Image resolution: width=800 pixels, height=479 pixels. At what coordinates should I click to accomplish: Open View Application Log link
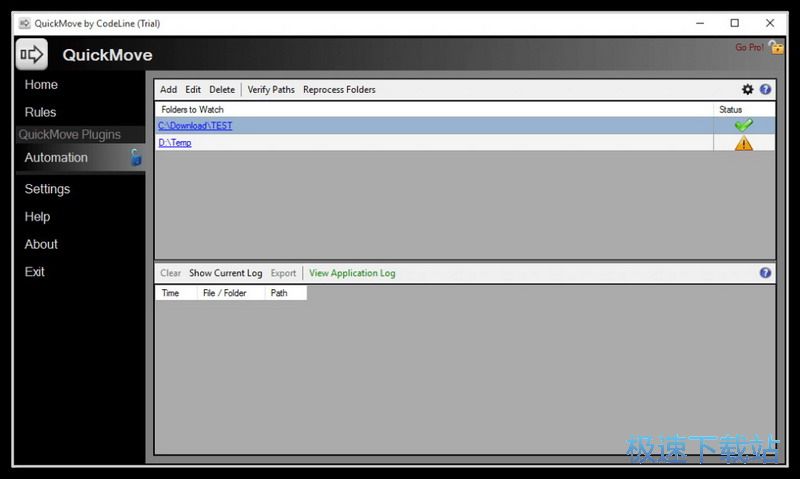[x=352, y=273]
